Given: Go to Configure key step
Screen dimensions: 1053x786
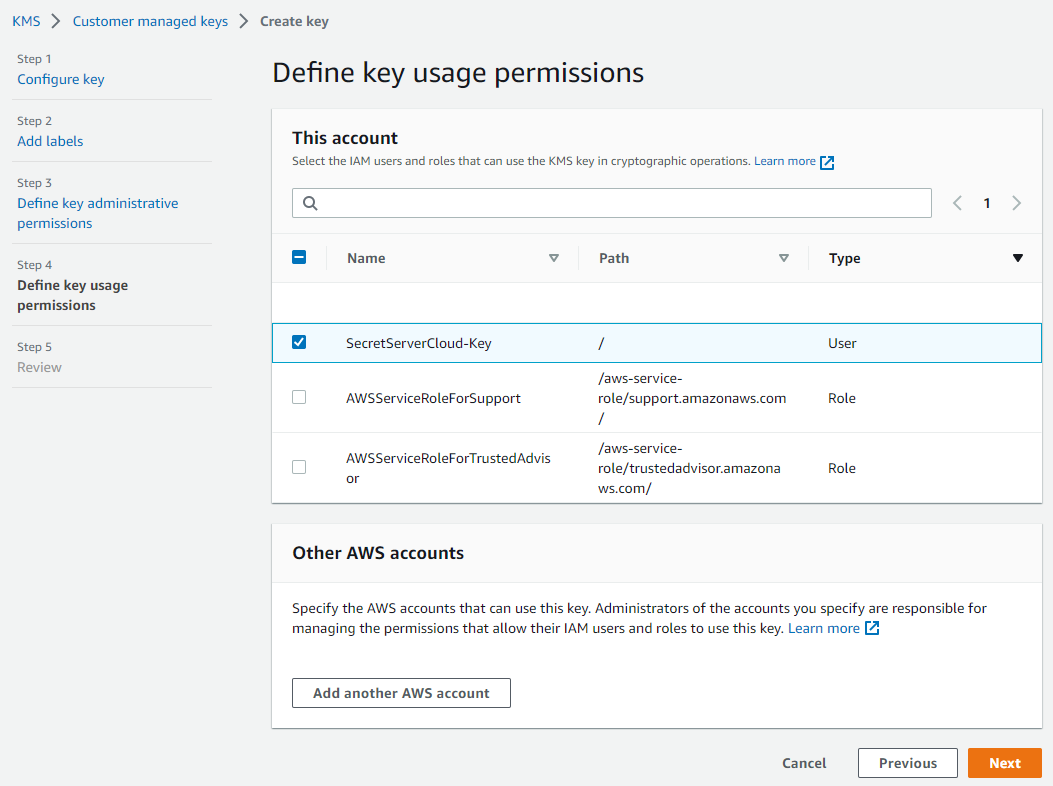Looking at the screenshot, I should (x=61, y=79).
